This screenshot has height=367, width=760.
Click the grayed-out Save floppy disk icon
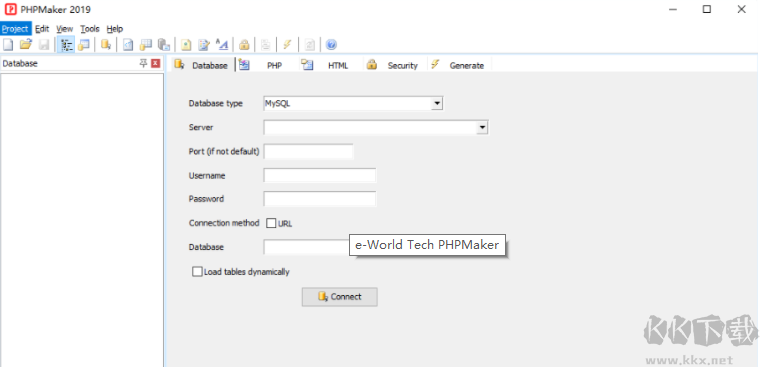(x=44, y=45)
